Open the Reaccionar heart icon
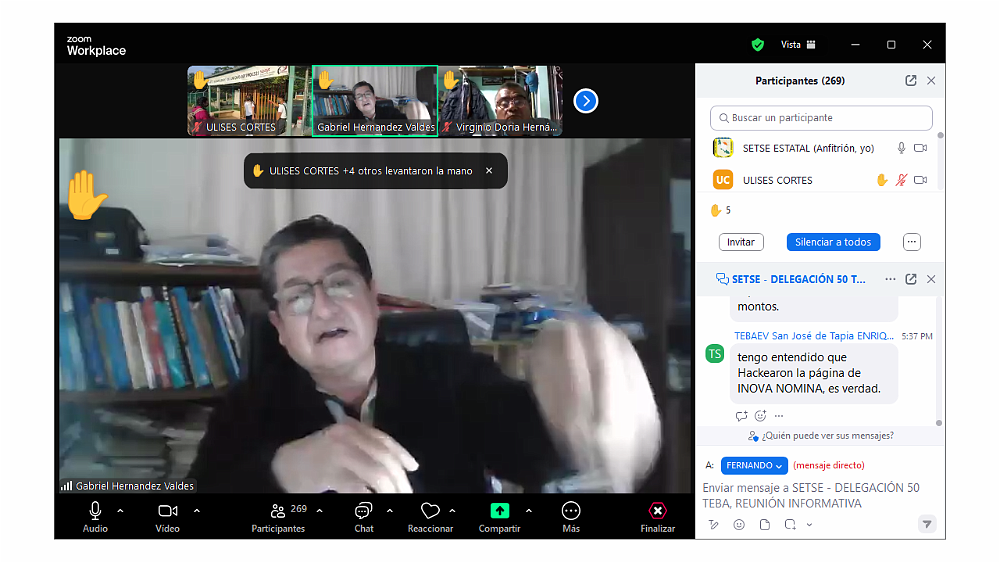Screen dimensions: 1000x563 (x=430, y=511)
